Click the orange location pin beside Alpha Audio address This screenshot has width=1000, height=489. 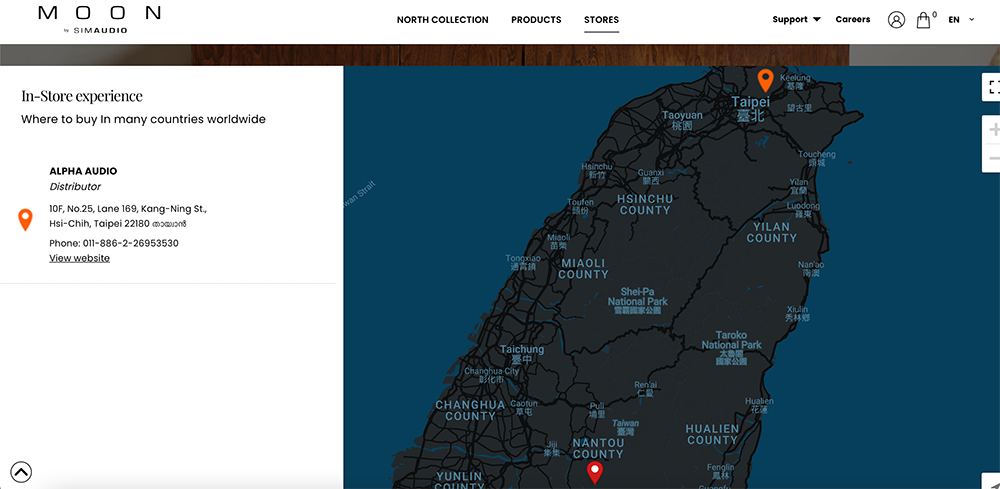coord(25,220)
